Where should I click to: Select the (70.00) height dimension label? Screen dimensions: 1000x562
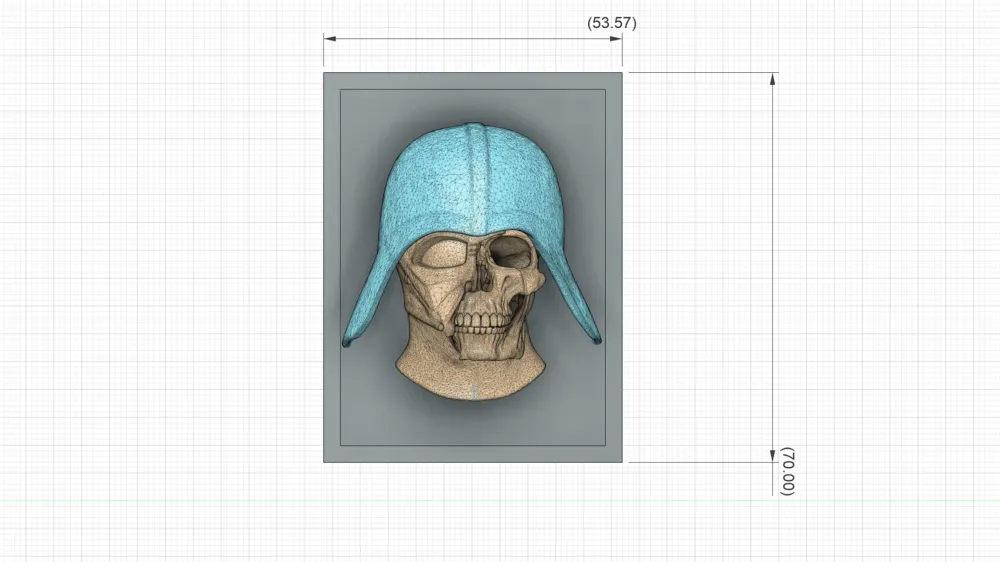click(x=788, y=471)
